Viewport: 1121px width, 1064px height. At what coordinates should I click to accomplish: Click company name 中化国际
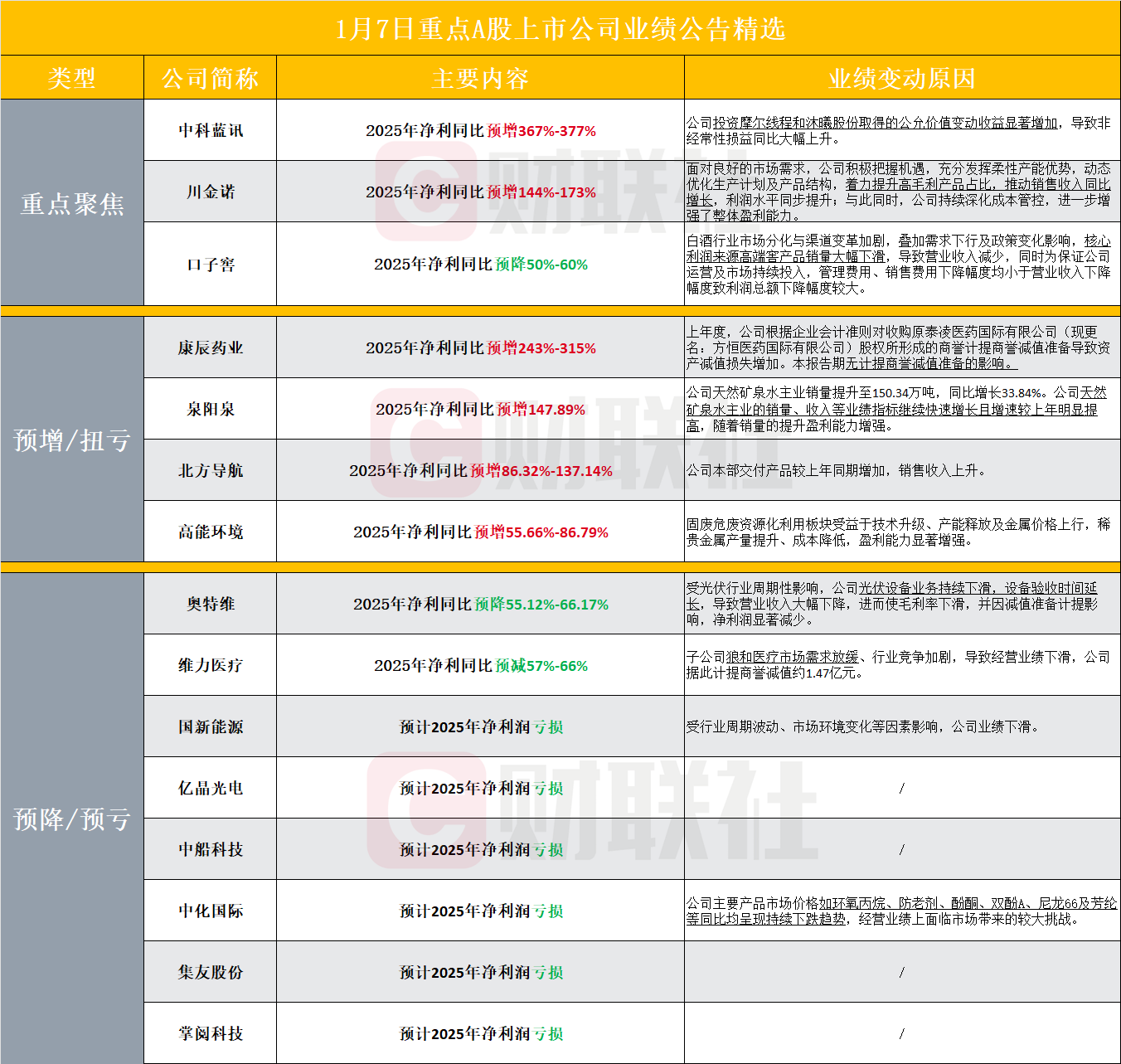click(211, 911)
